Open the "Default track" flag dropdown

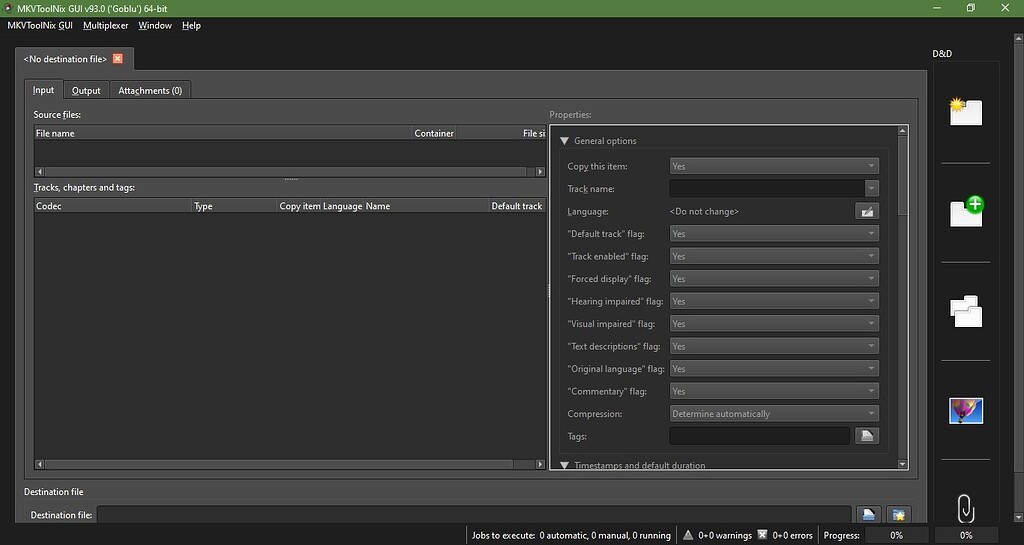tap(774, 234)
